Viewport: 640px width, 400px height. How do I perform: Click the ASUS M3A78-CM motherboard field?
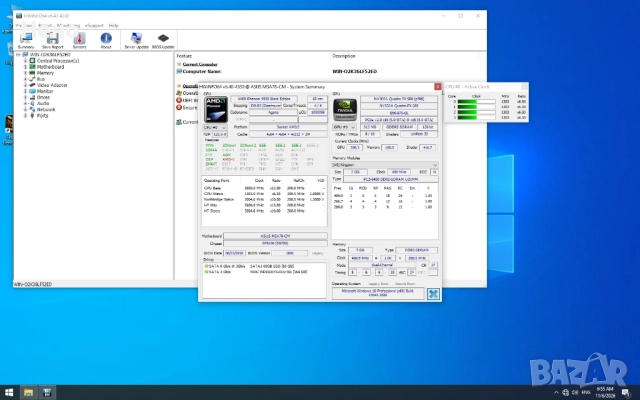click(275, 236)
